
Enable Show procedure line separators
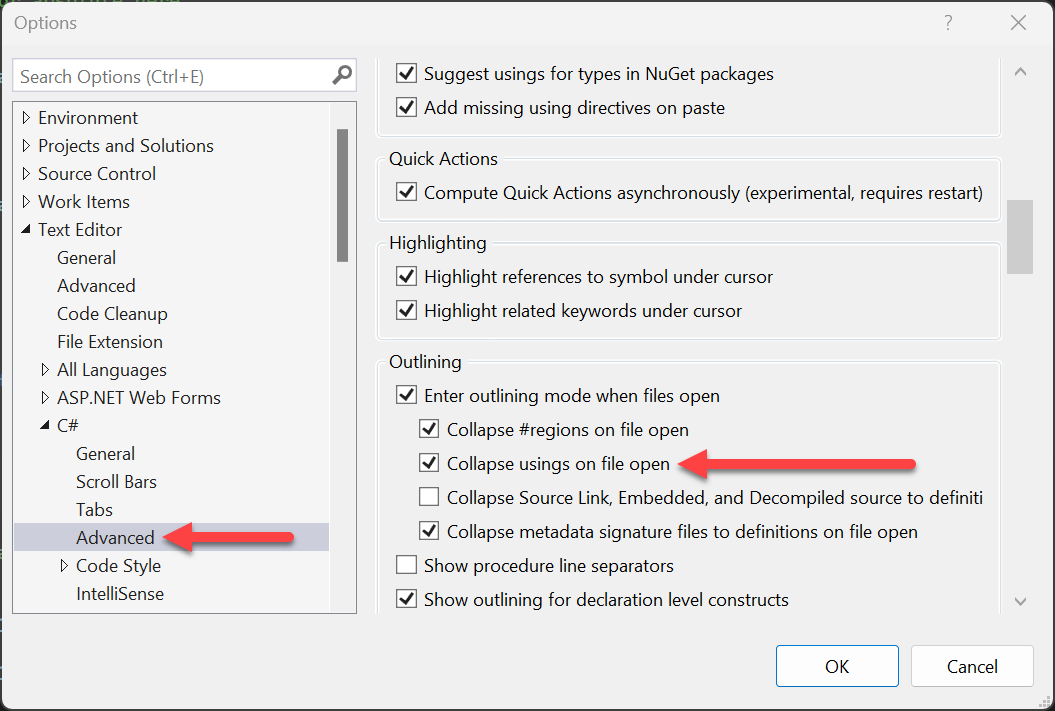(x=406, y=566)
